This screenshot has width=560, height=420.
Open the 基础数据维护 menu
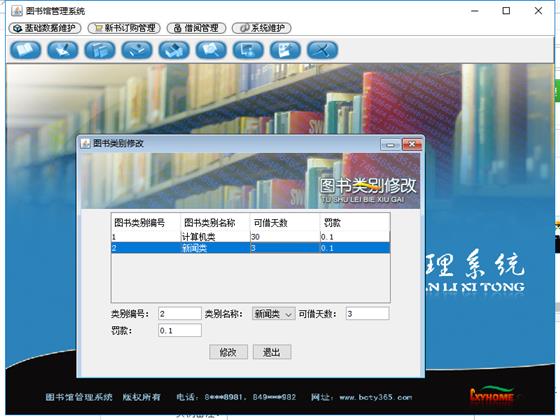click(x=45, y=28)
